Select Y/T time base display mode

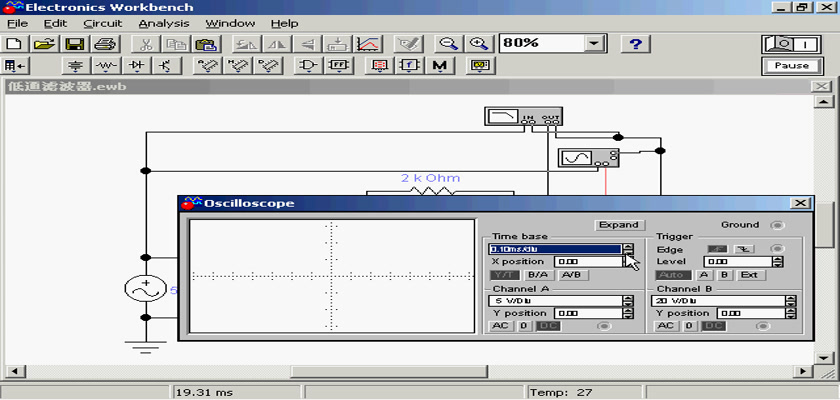click(505, 275)
